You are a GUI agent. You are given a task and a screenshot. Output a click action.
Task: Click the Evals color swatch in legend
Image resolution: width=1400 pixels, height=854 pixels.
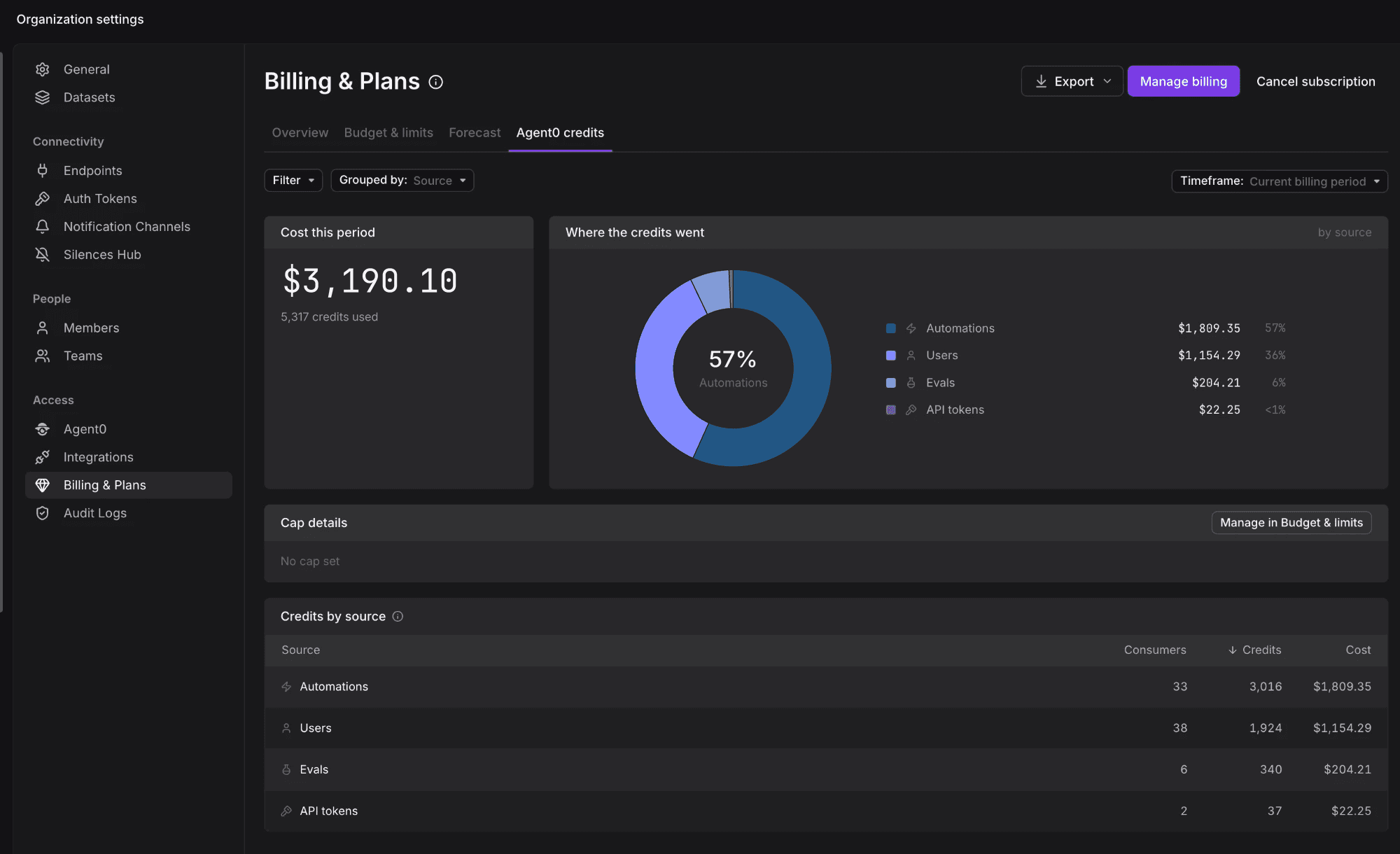point(891,383)
